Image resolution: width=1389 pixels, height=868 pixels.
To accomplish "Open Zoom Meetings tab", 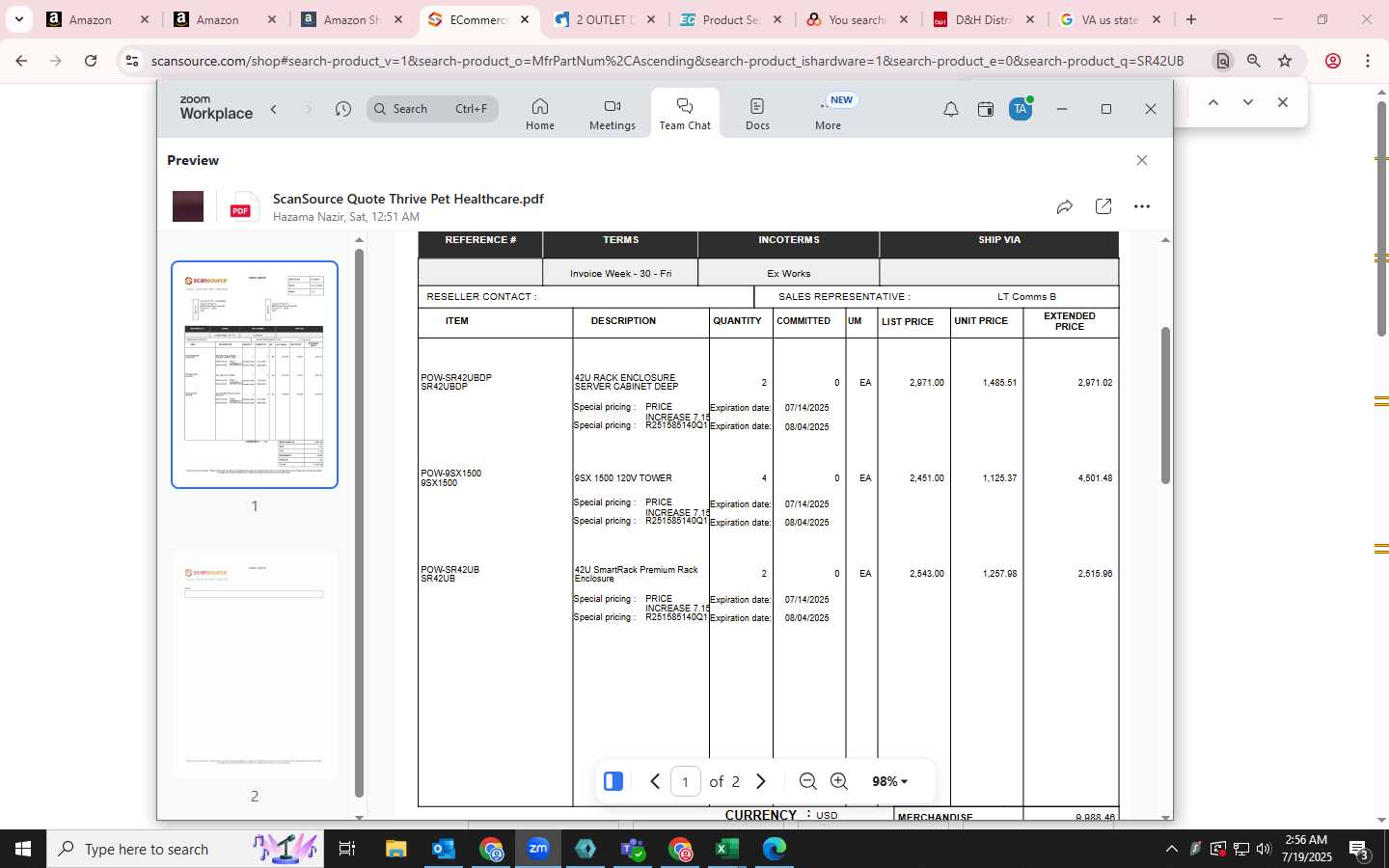I will coord(613,114).
